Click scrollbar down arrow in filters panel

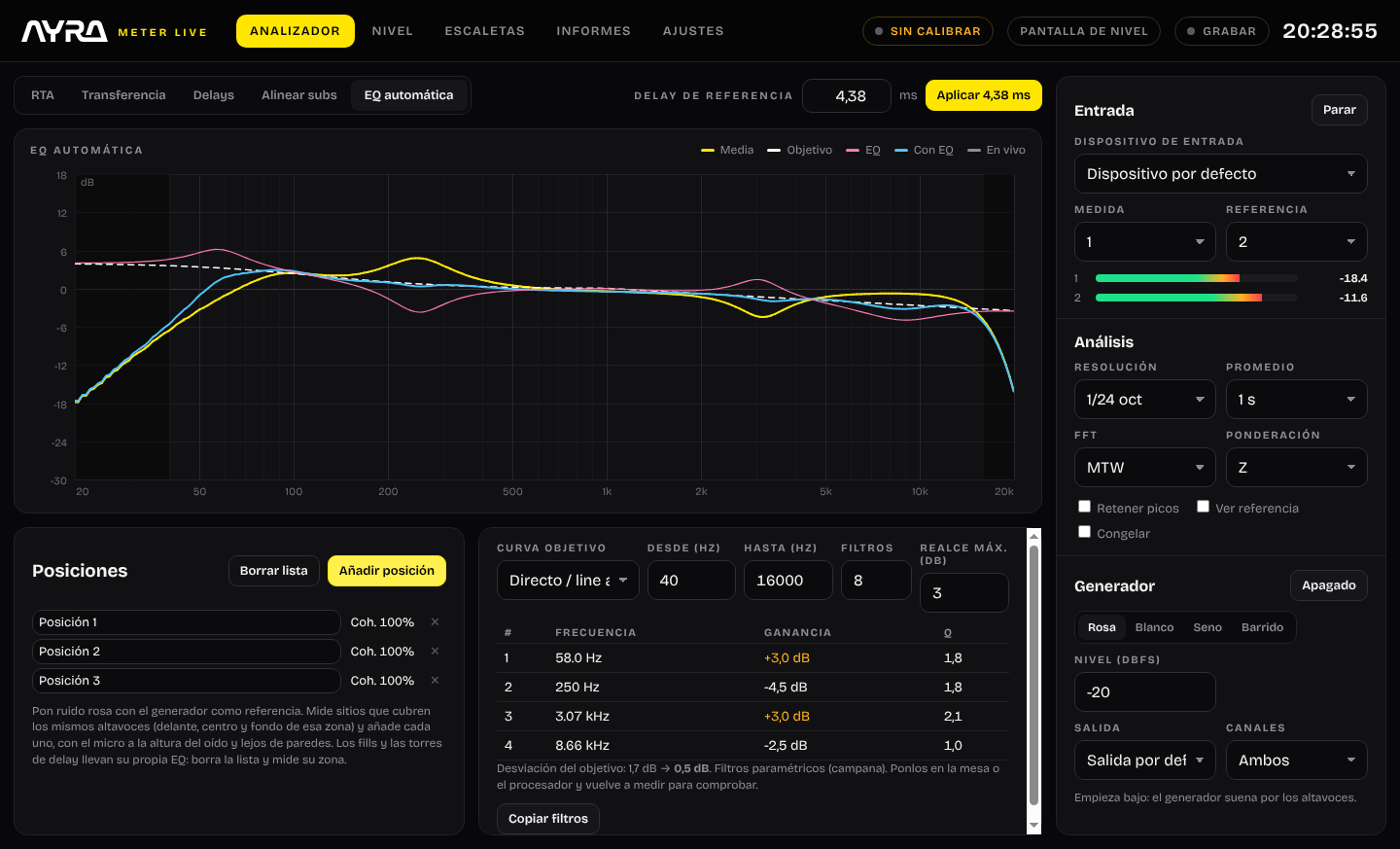[x=1034, y=826]
